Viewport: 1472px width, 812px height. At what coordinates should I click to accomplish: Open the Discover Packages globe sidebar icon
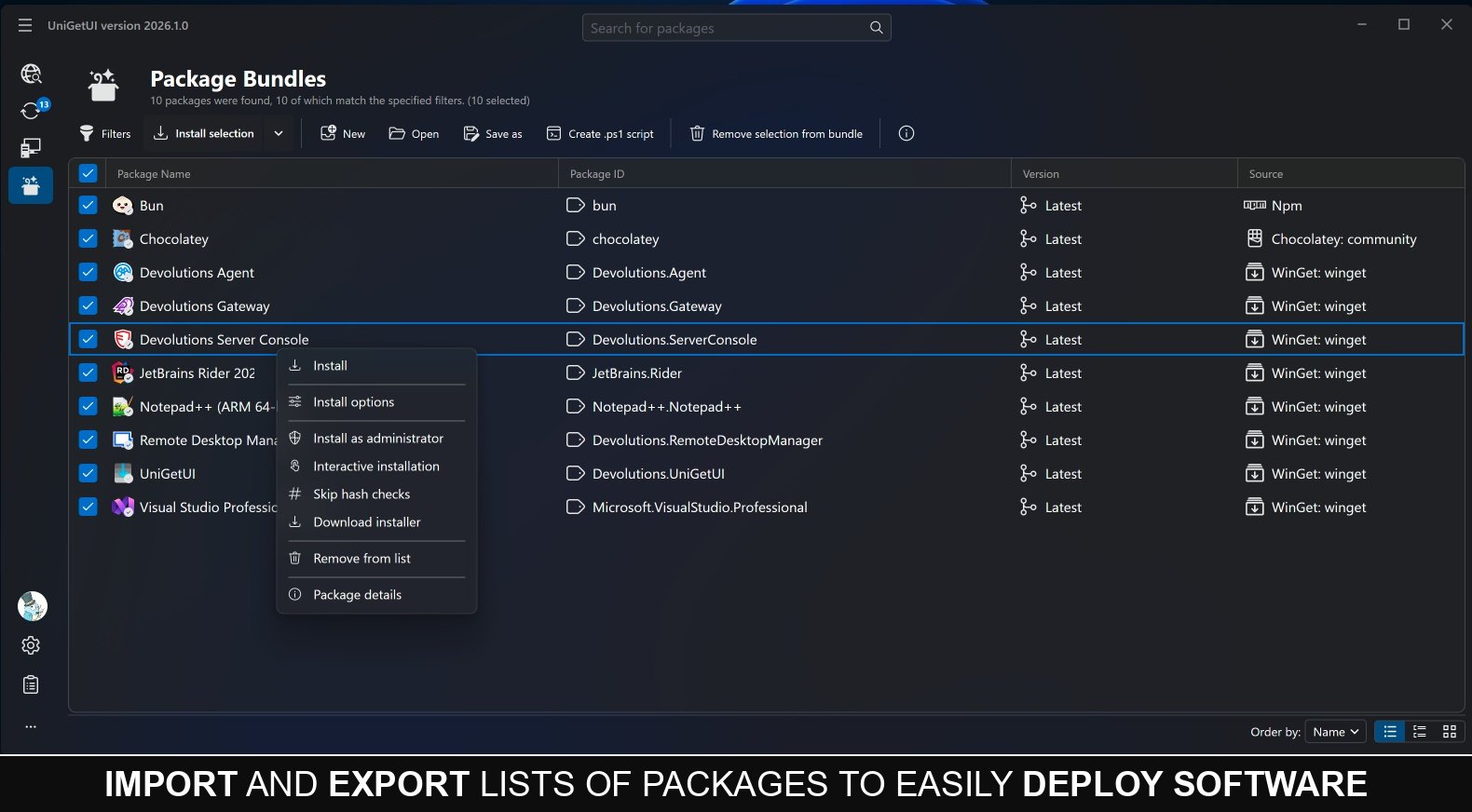pyautogui.click(x=31, y=74)
